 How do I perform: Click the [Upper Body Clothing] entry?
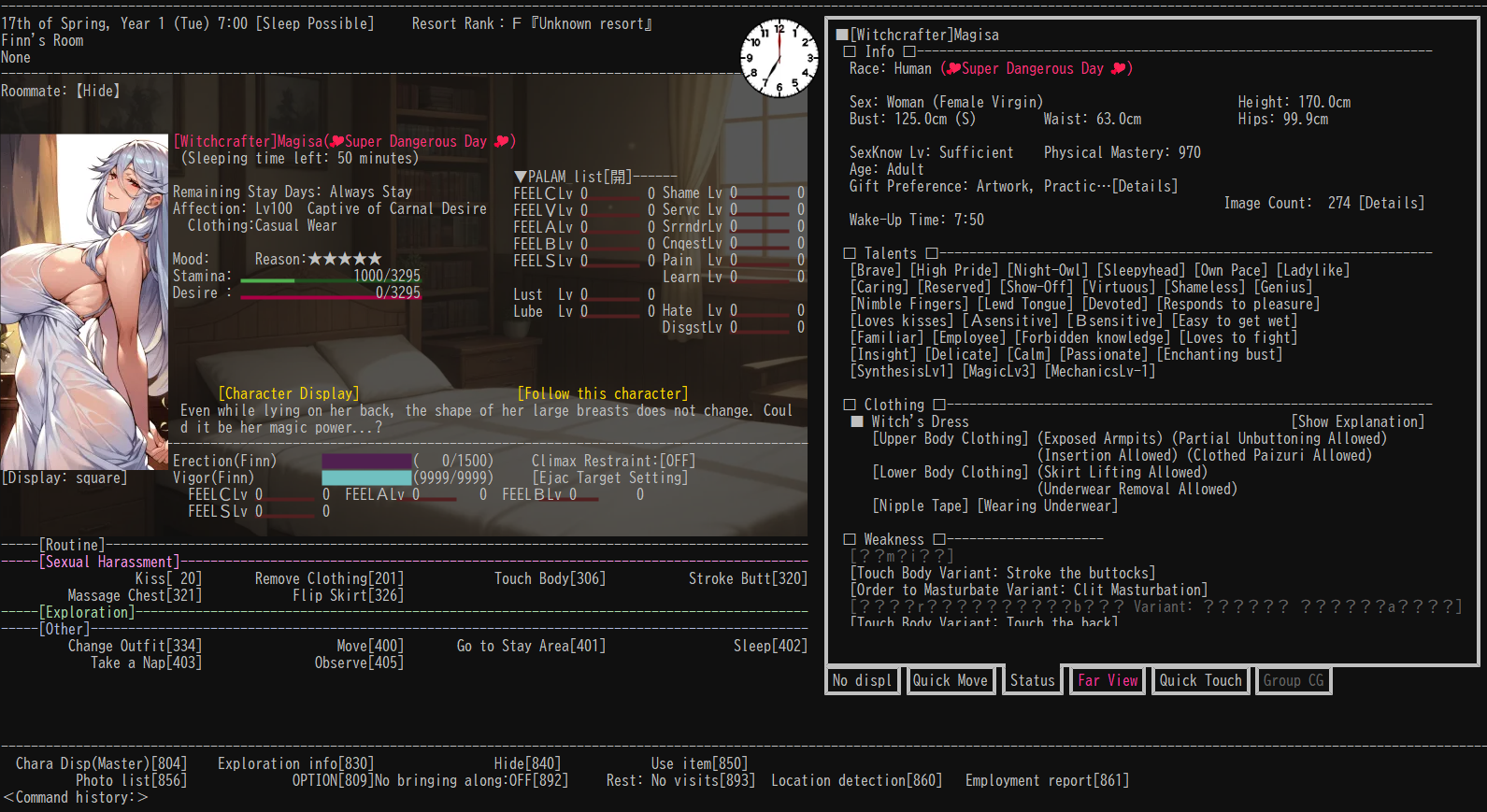[951, 438]
